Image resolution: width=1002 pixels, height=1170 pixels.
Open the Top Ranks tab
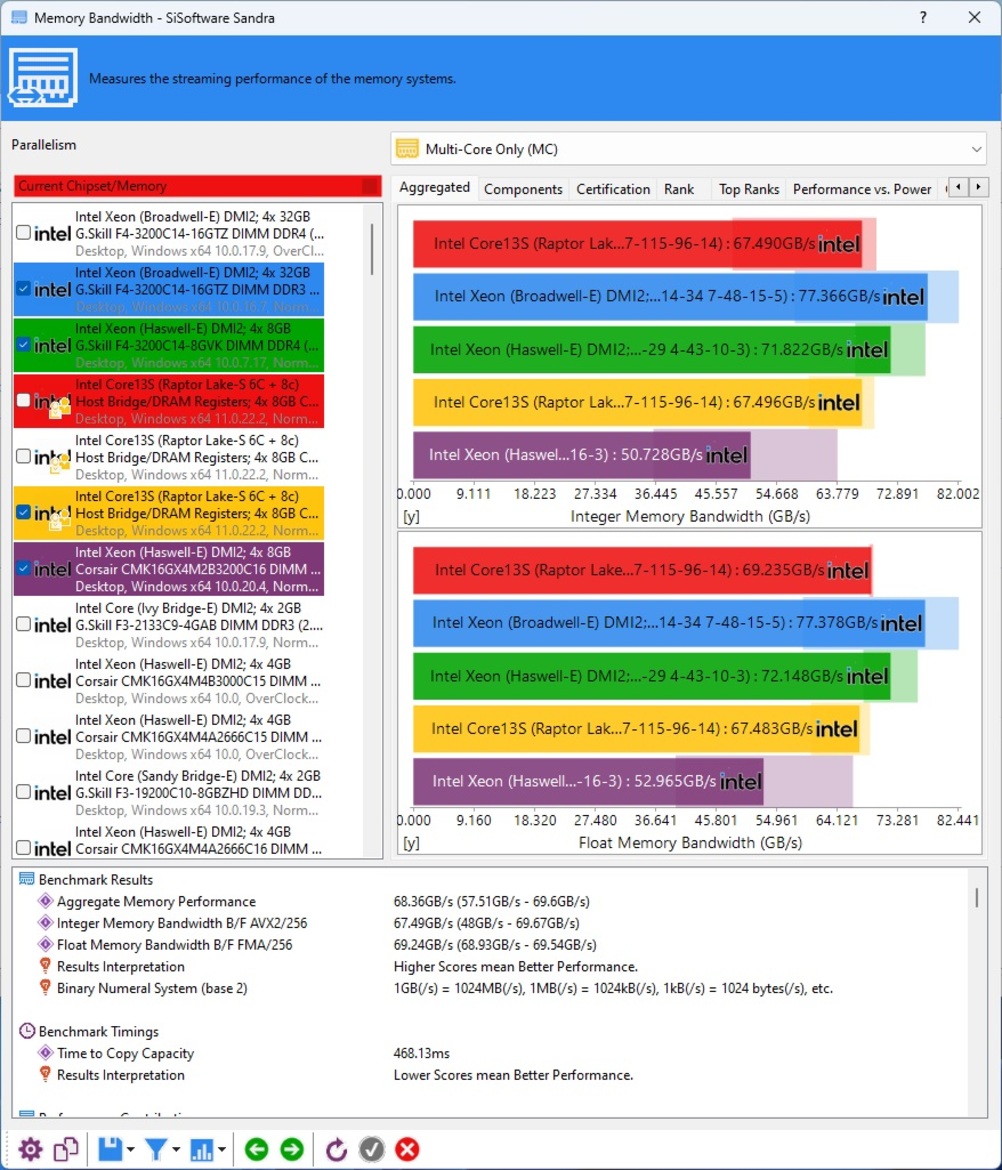pos(749,190)
